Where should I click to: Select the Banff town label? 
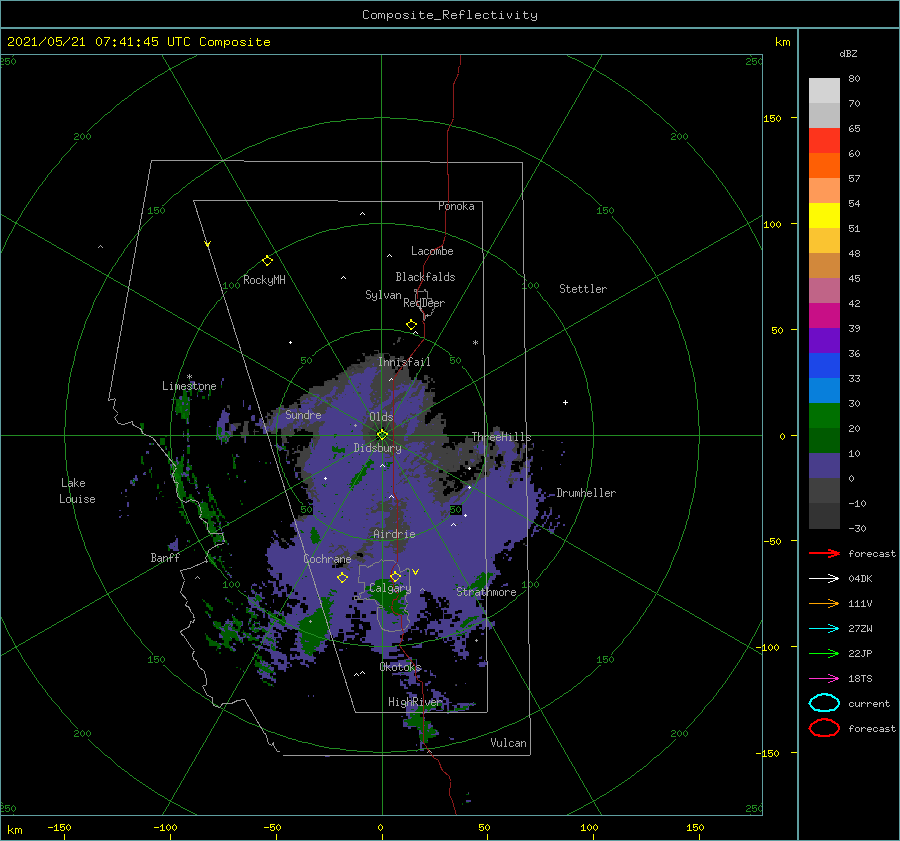tap(165, 557)
